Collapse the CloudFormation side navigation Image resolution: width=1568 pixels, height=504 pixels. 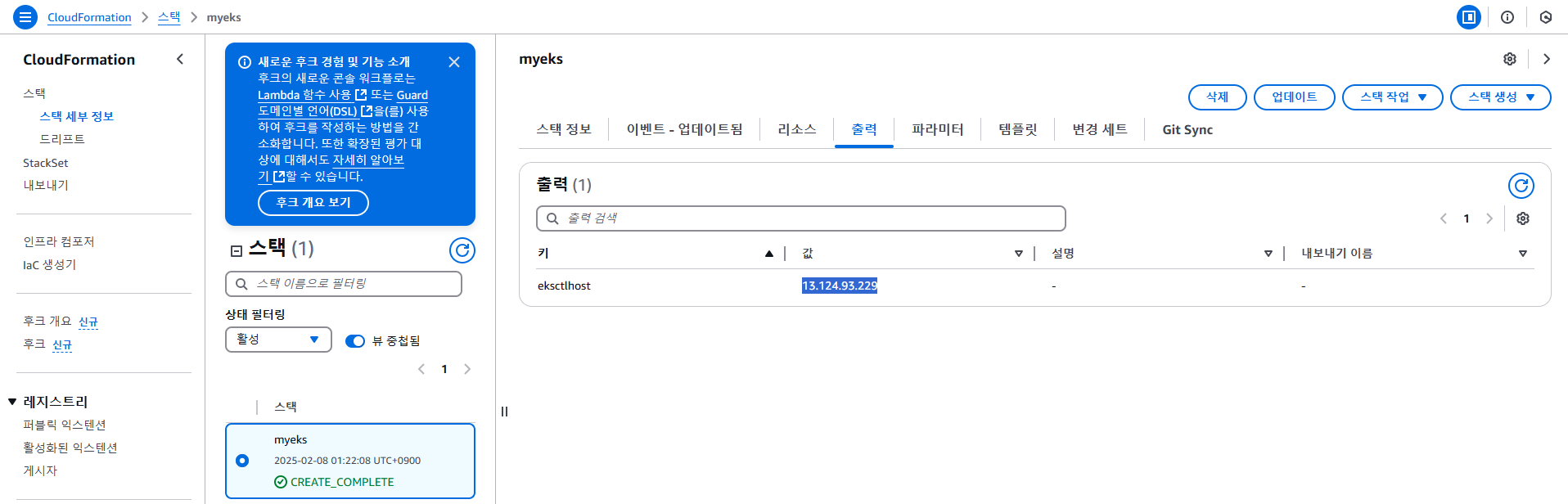(180, 59)
